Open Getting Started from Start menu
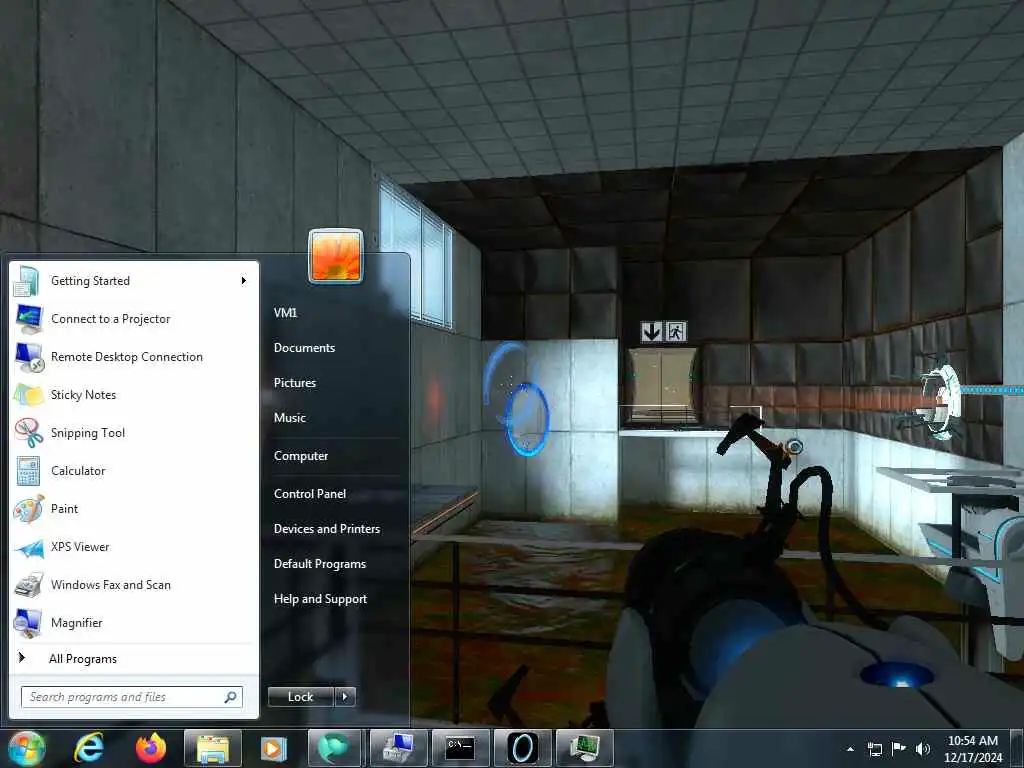The height and width of the screenshot is (768, 1024). [x=134, y=281]
